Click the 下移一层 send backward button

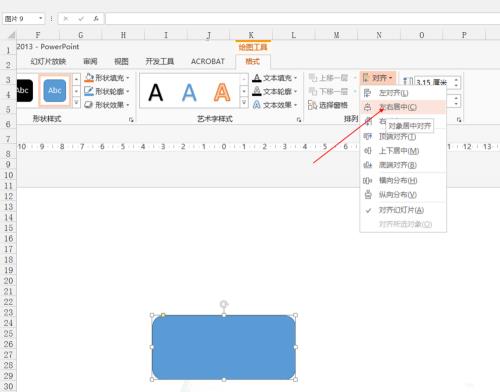point(328,91)
